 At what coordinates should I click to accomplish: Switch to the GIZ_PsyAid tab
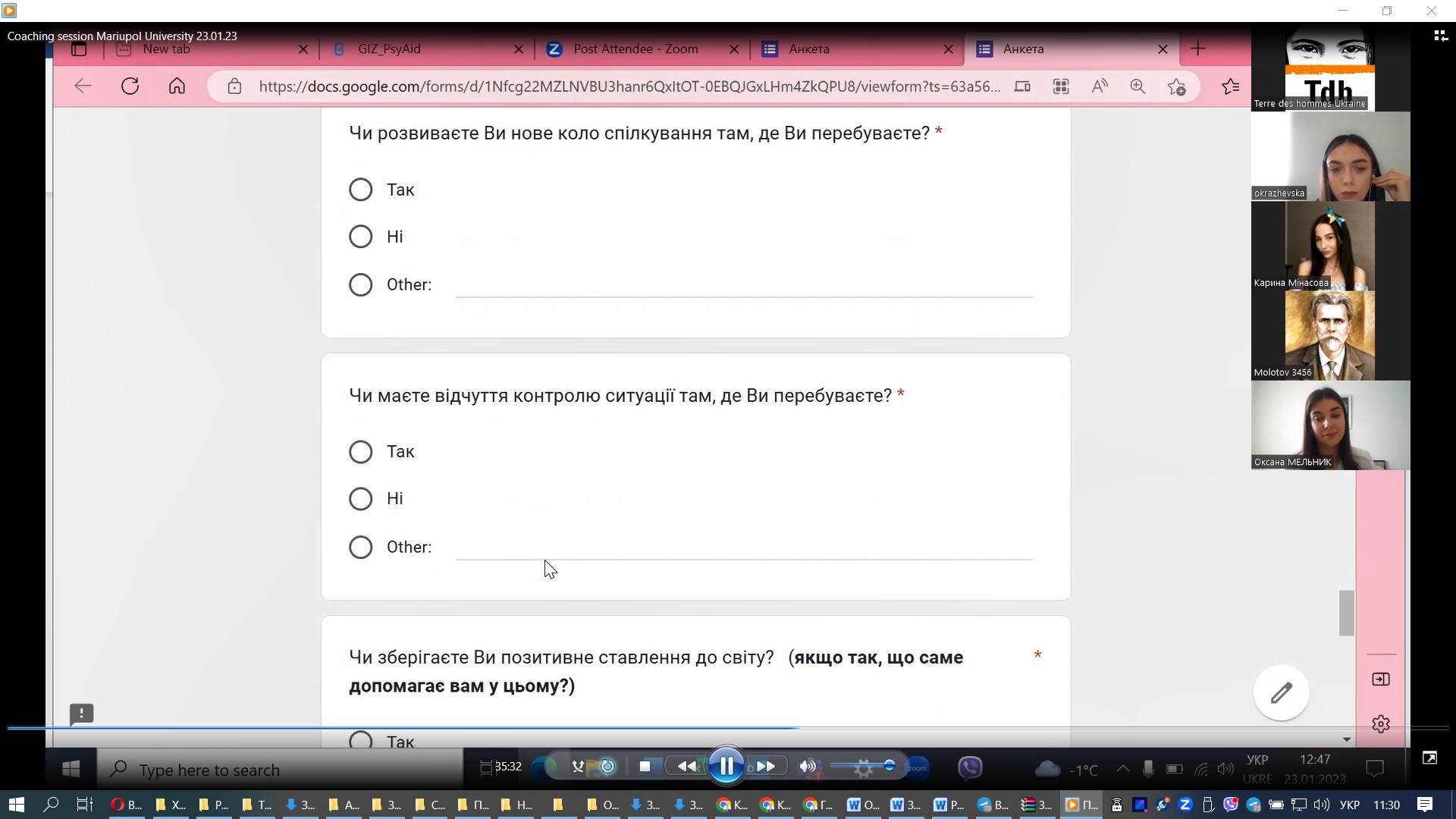point(389,49)
